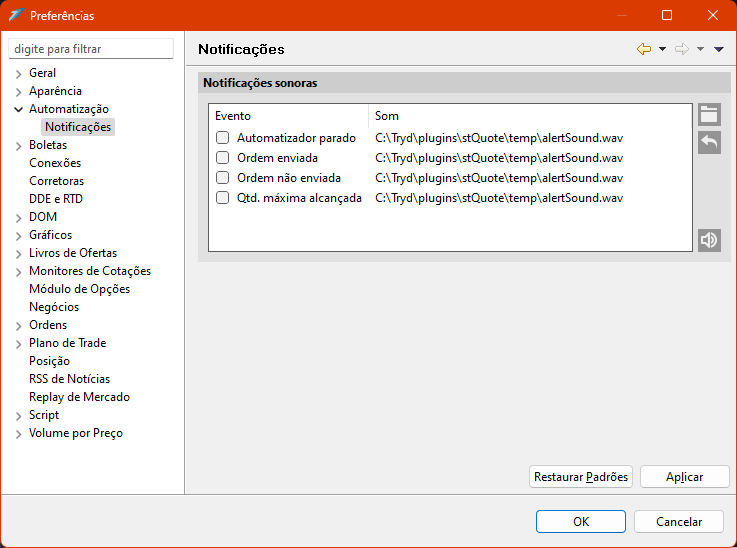The width and height of the screenshot is (737, 548).
Task: Maximize the Preferências window
Action: click(666, 15)
